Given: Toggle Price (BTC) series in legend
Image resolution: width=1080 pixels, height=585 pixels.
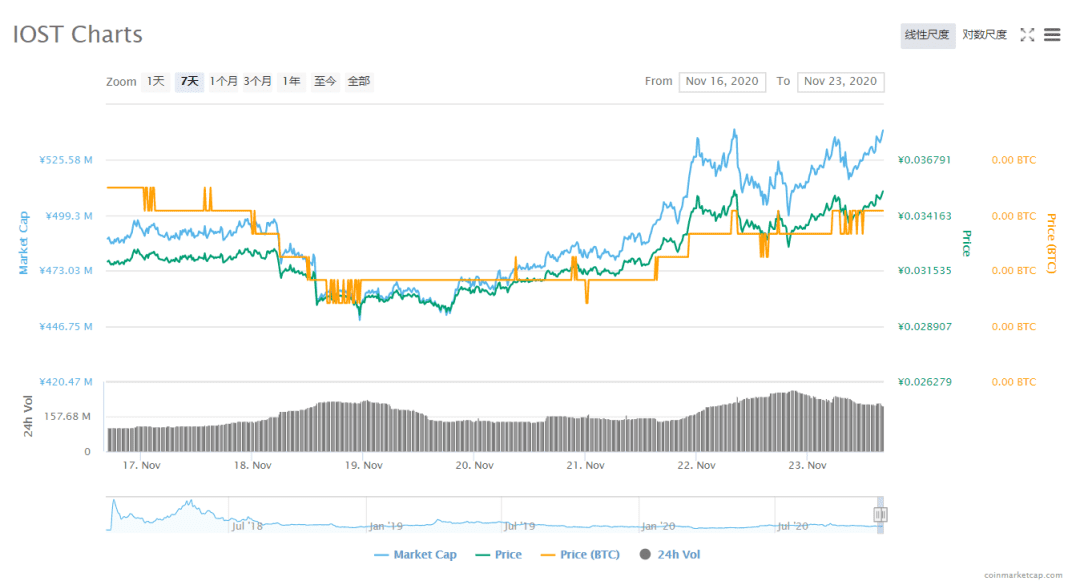Looking at the screenshot, I should click(x=580, y=555).
